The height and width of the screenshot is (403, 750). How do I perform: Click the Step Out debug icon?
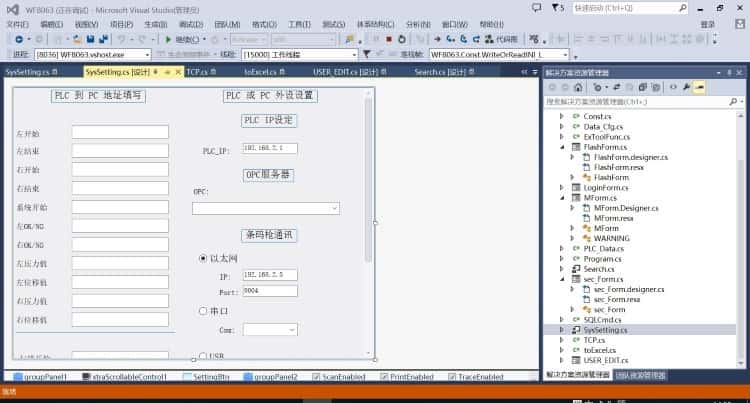coord(476,39)
